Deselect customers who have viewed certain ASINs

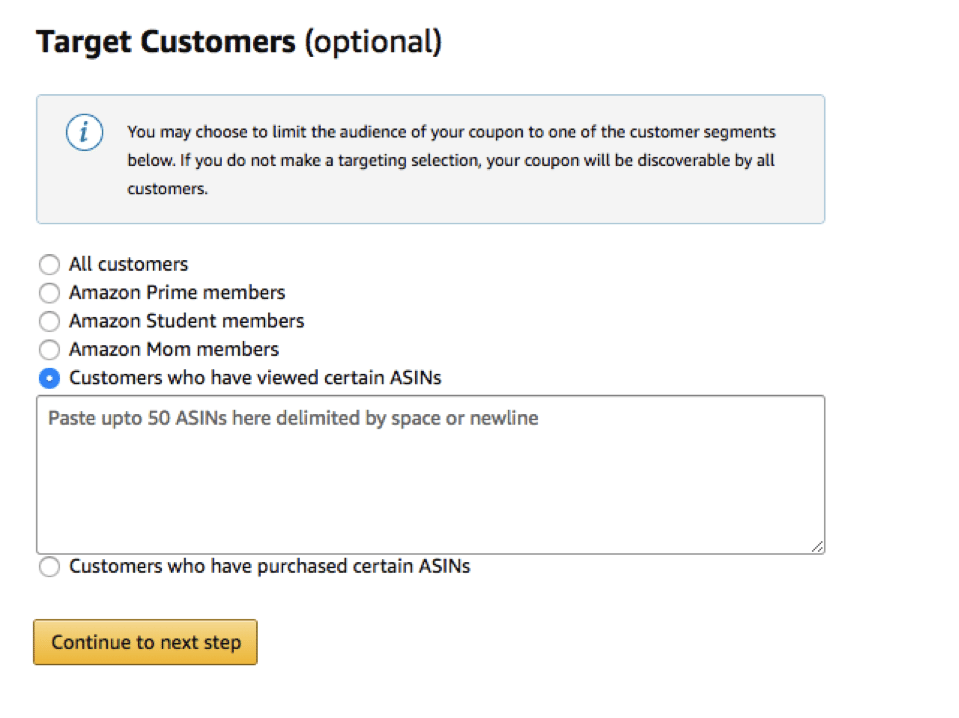(x=49, y=378)
